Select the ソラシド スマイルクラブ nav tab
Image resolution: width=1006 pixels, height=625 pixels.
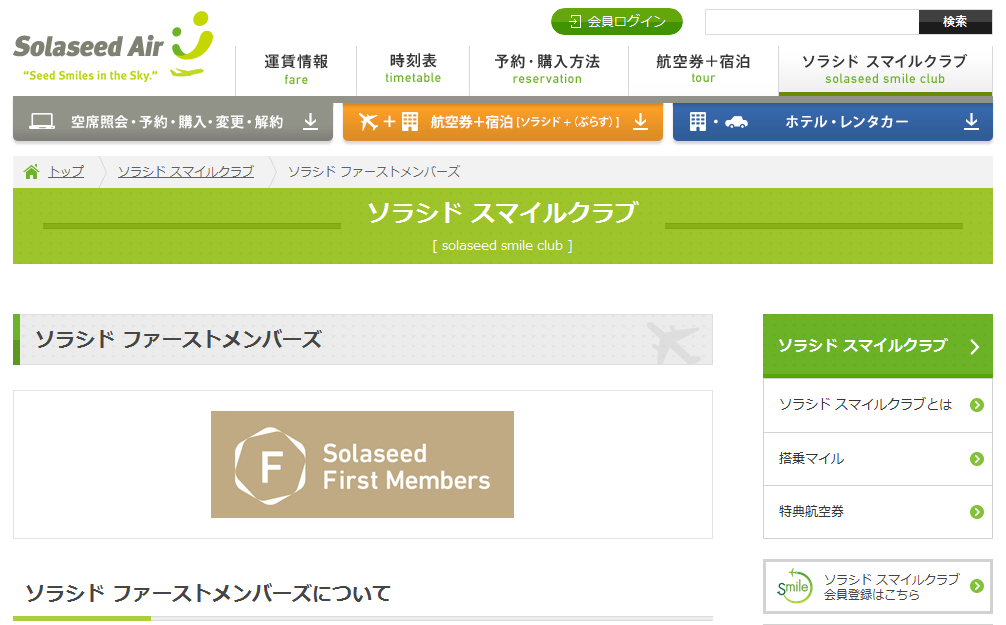[x=885, y=70]
